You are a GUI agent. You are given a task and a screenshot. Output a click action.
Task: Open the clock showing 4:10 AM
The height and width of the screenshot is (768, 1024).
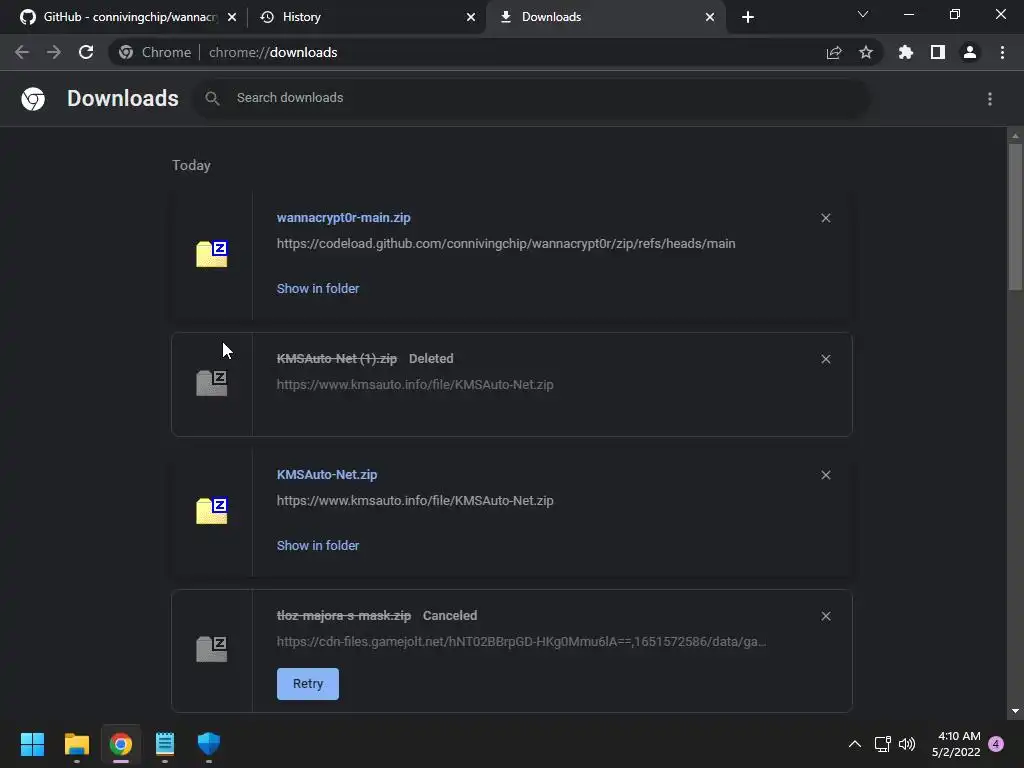point(956,744)
